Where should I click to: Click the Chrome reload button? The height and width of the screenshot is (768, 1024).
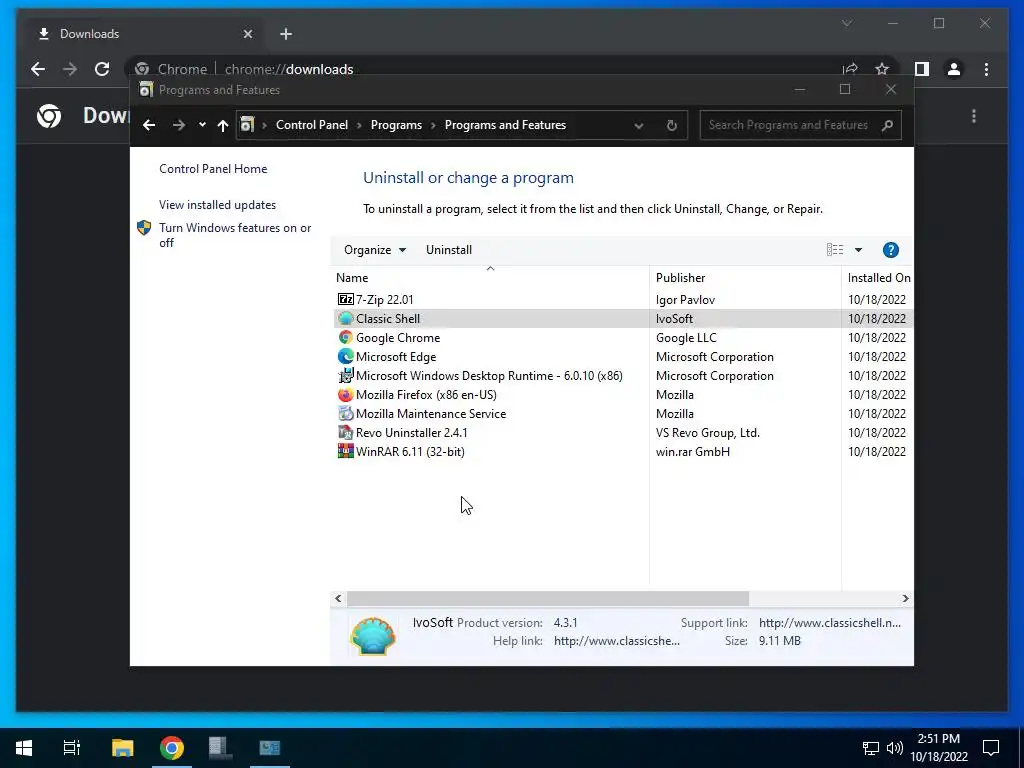[x=102, y=69]
